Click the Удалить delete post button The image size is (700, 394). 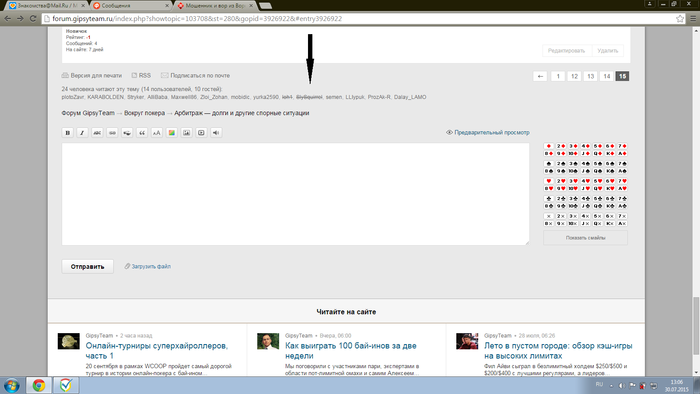608,50
